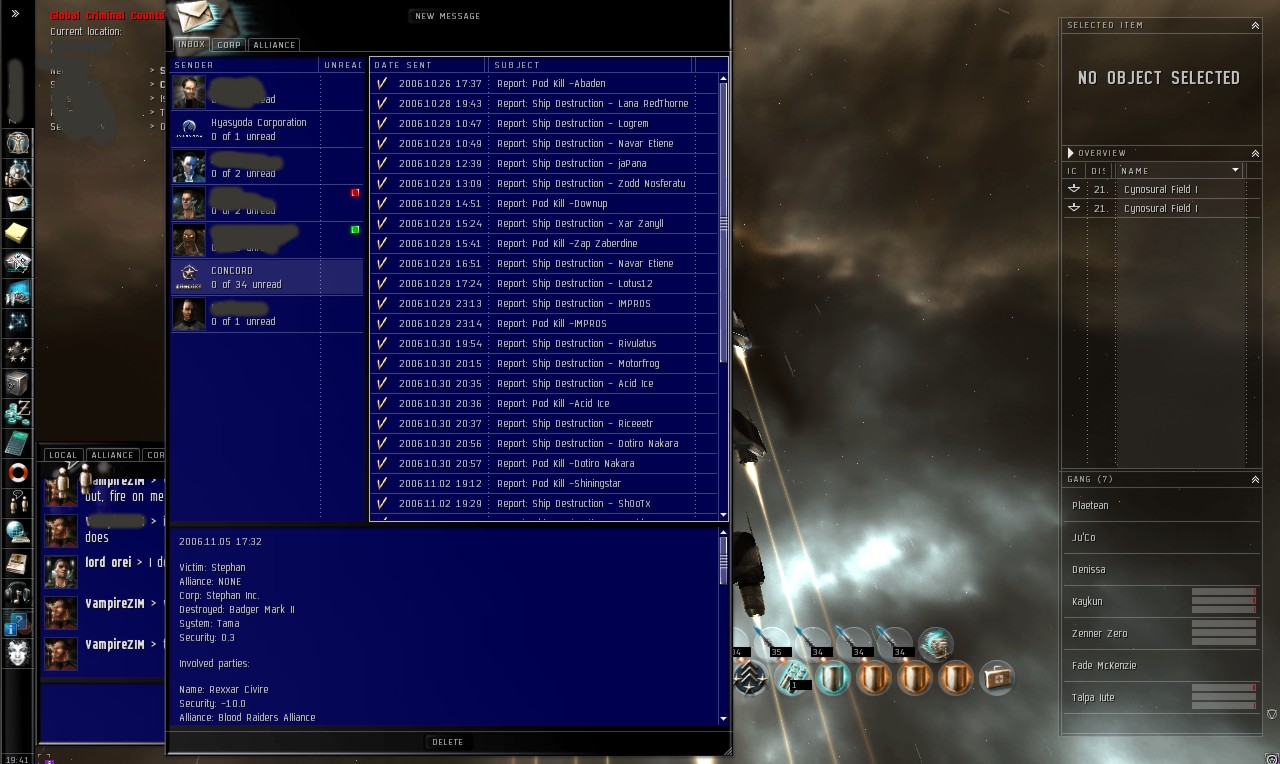
Task: Click the Name column sort arrow
Action: click(x=1235, y=171)
